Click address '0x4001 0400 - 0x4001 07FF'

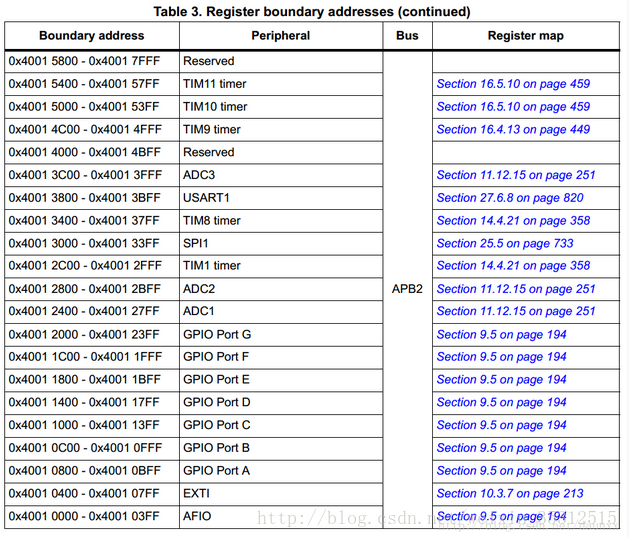coord(84,493)
